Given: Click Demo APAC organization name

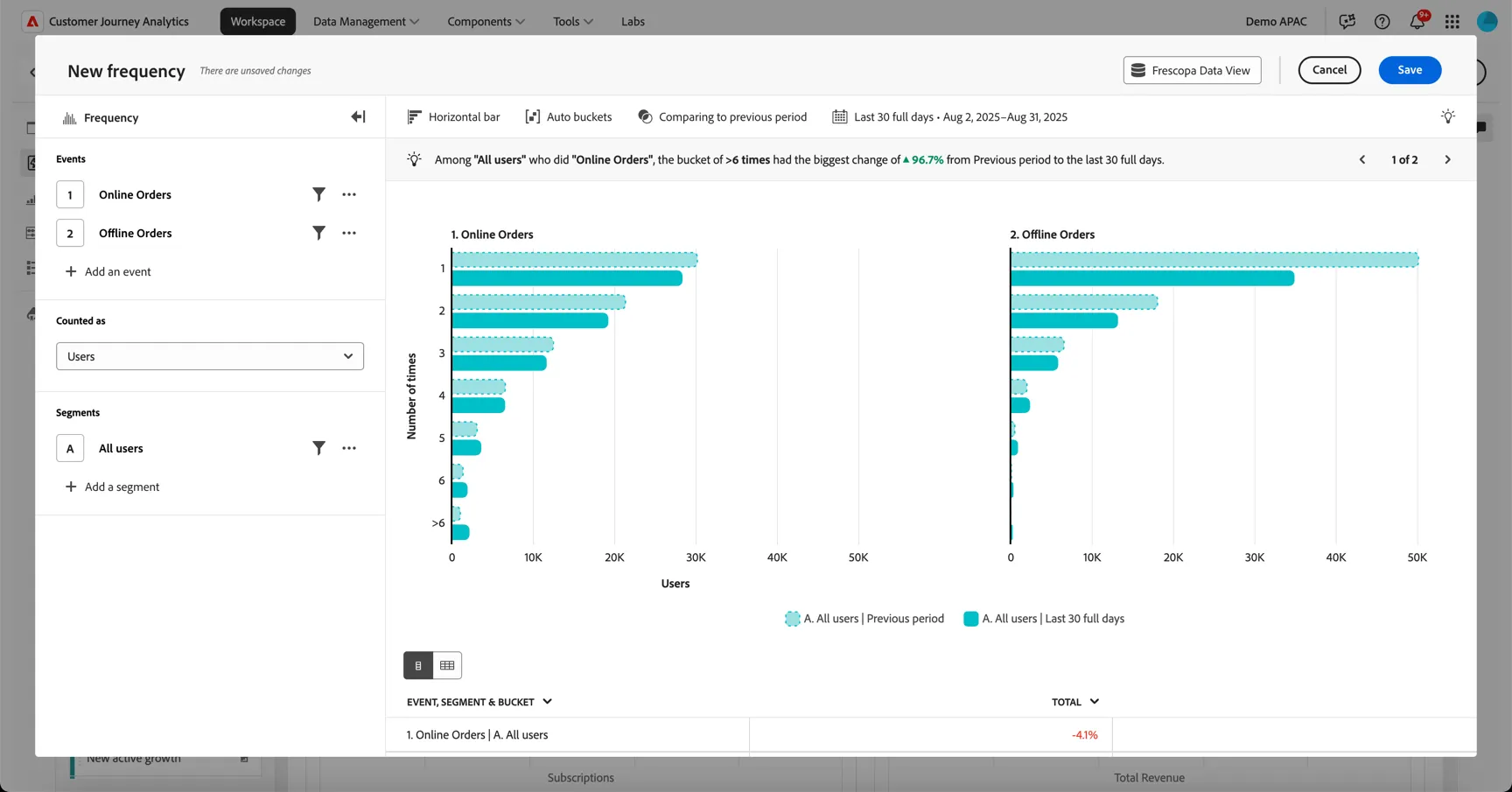Looking at the screenshot, I should pos(1276,21).
